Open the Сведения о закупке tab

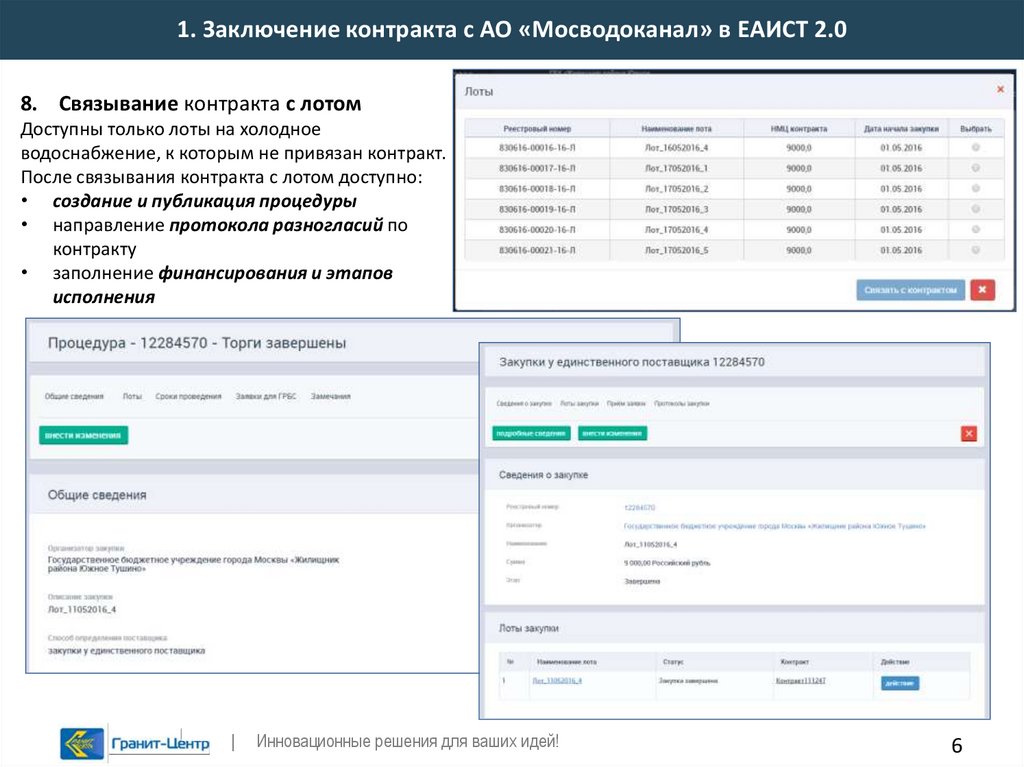pos(524,403)
